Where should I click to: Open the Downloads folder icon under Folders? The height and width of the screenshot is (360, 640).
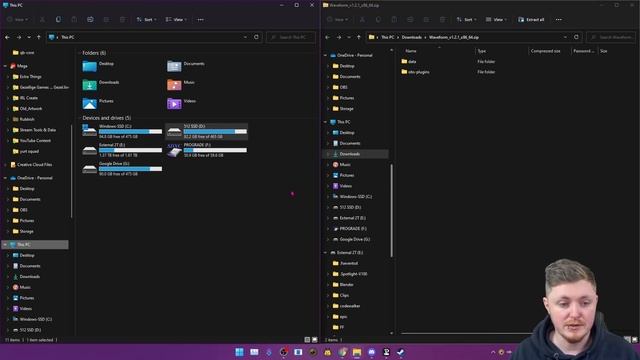click(x=89, y=84)
